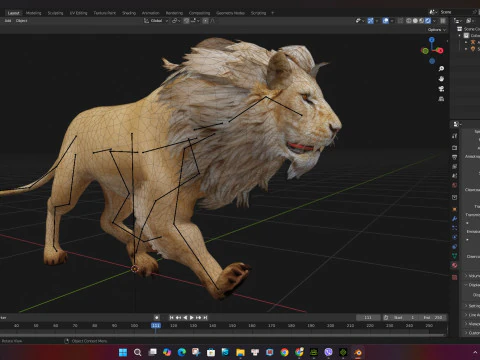Open the gizmo options dropdown arrow
Viewport: 480px width, 360px height.
coord(377,21)
